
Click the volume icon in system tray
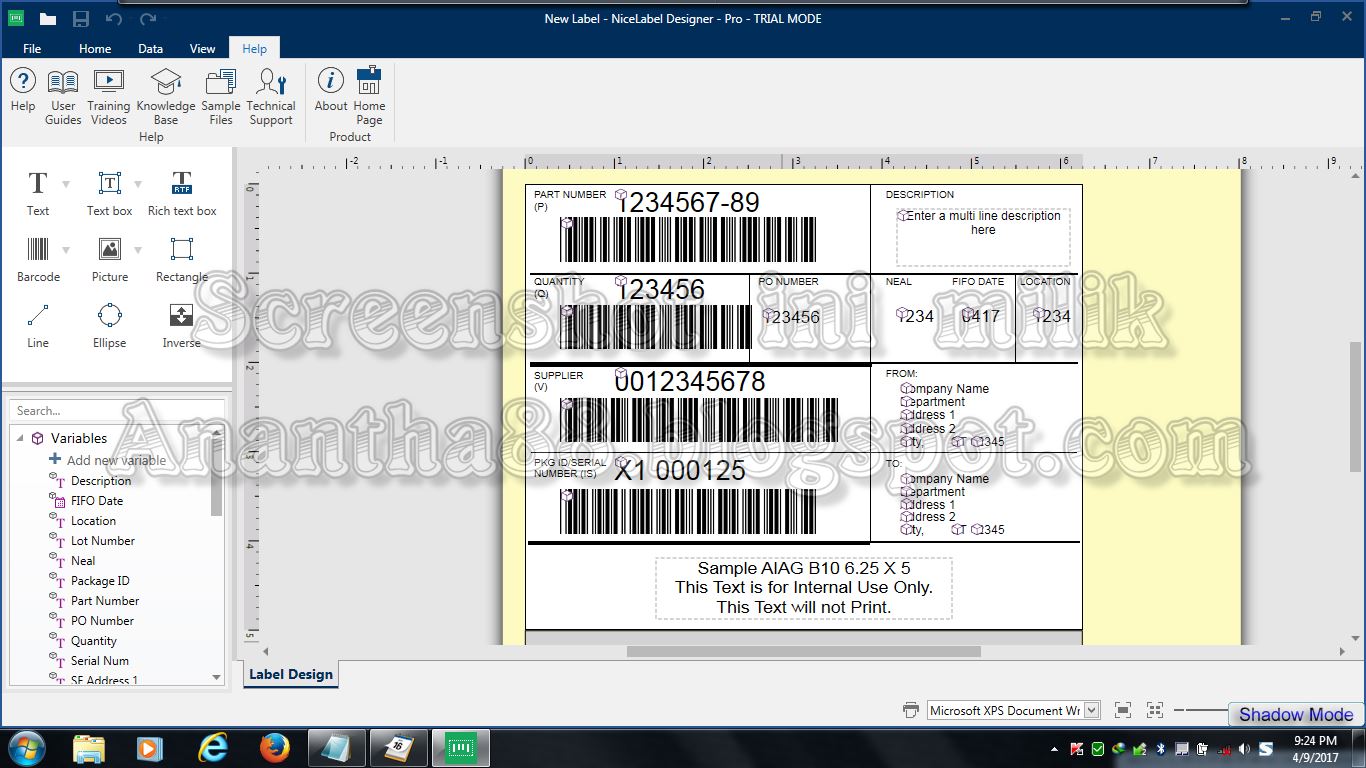[1243, 748]
